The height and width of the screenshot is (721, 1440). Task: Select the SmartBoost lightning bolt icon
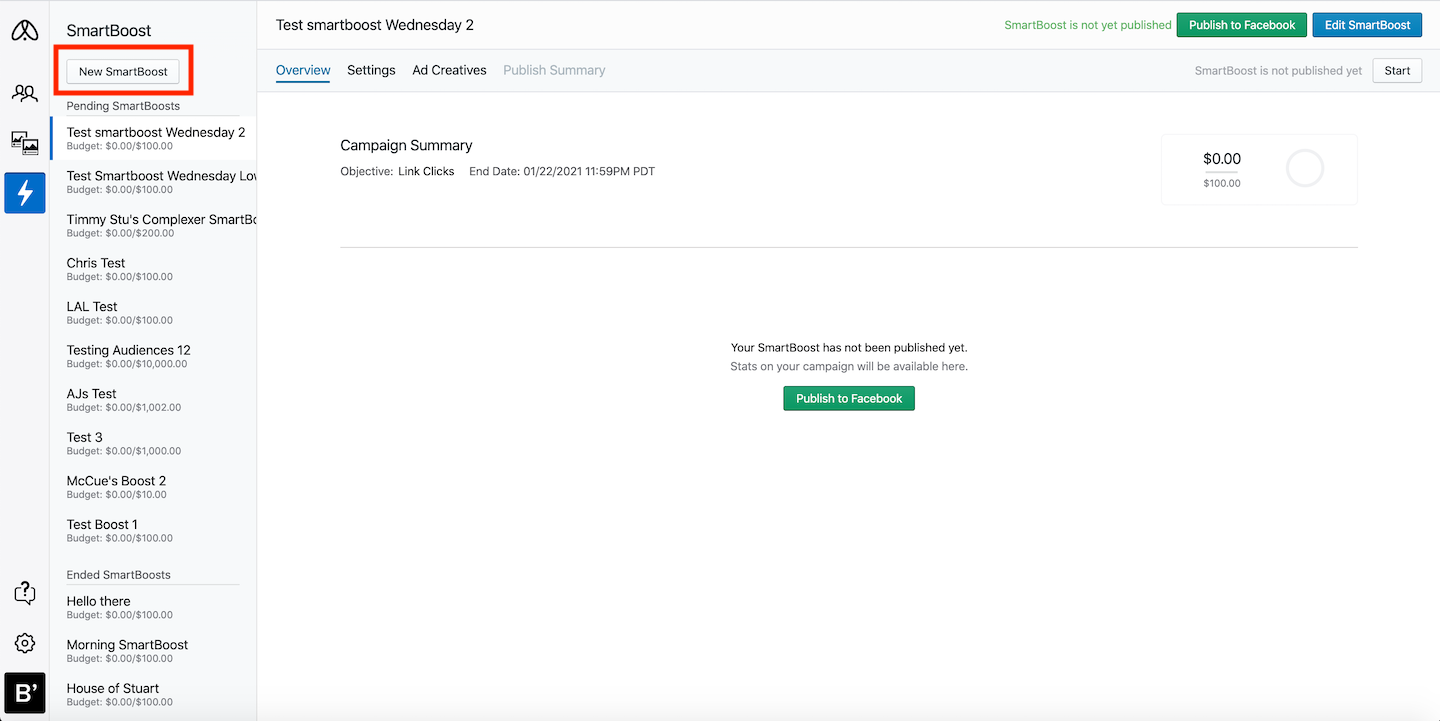[x=25, y=193]
